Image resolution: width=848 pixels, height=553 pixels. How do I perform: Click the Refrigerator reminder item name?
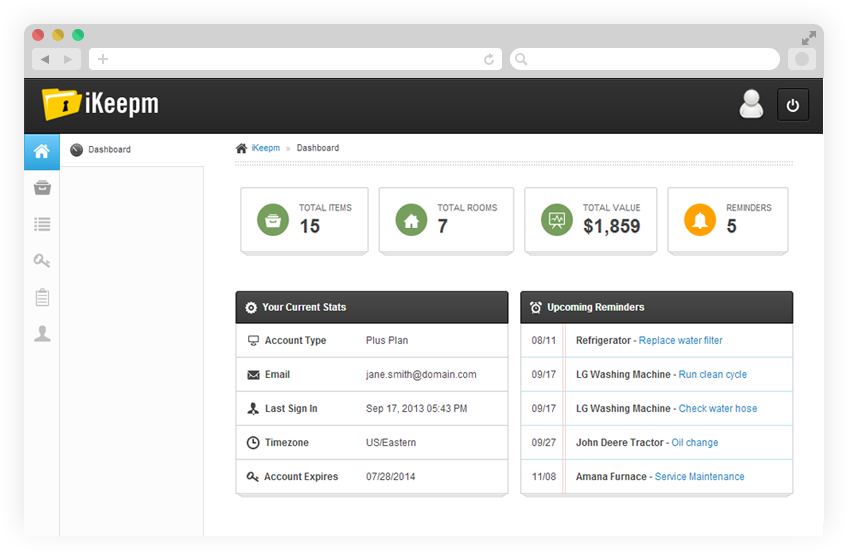click(x=603, y=341)
